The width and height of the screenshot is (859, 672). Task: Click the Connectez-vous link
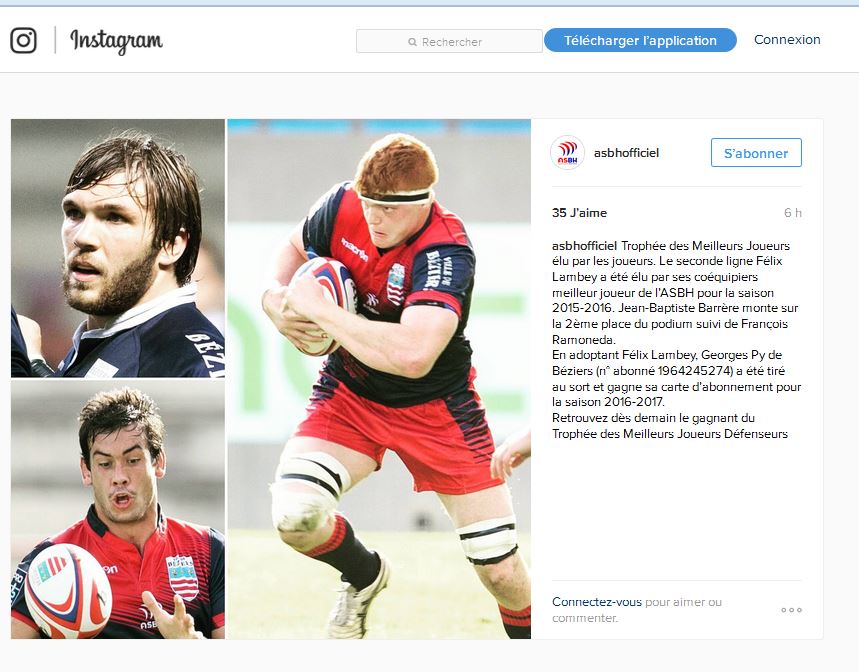coord(597,602)
